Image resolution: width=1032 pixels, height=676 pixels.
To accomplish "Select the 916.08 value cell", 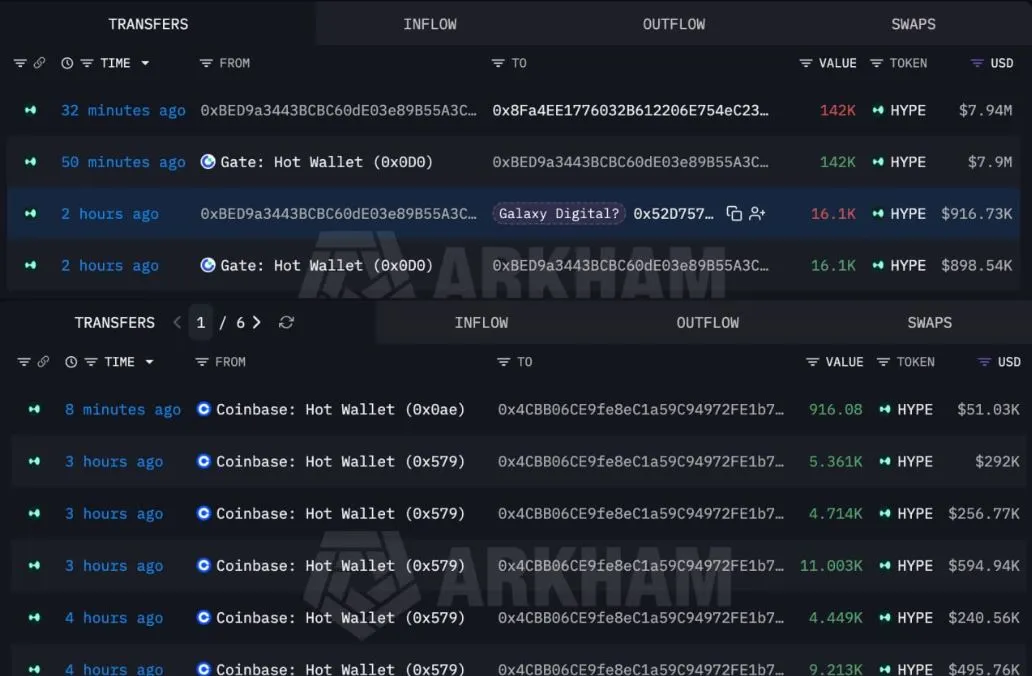I will tap(835, 409).
